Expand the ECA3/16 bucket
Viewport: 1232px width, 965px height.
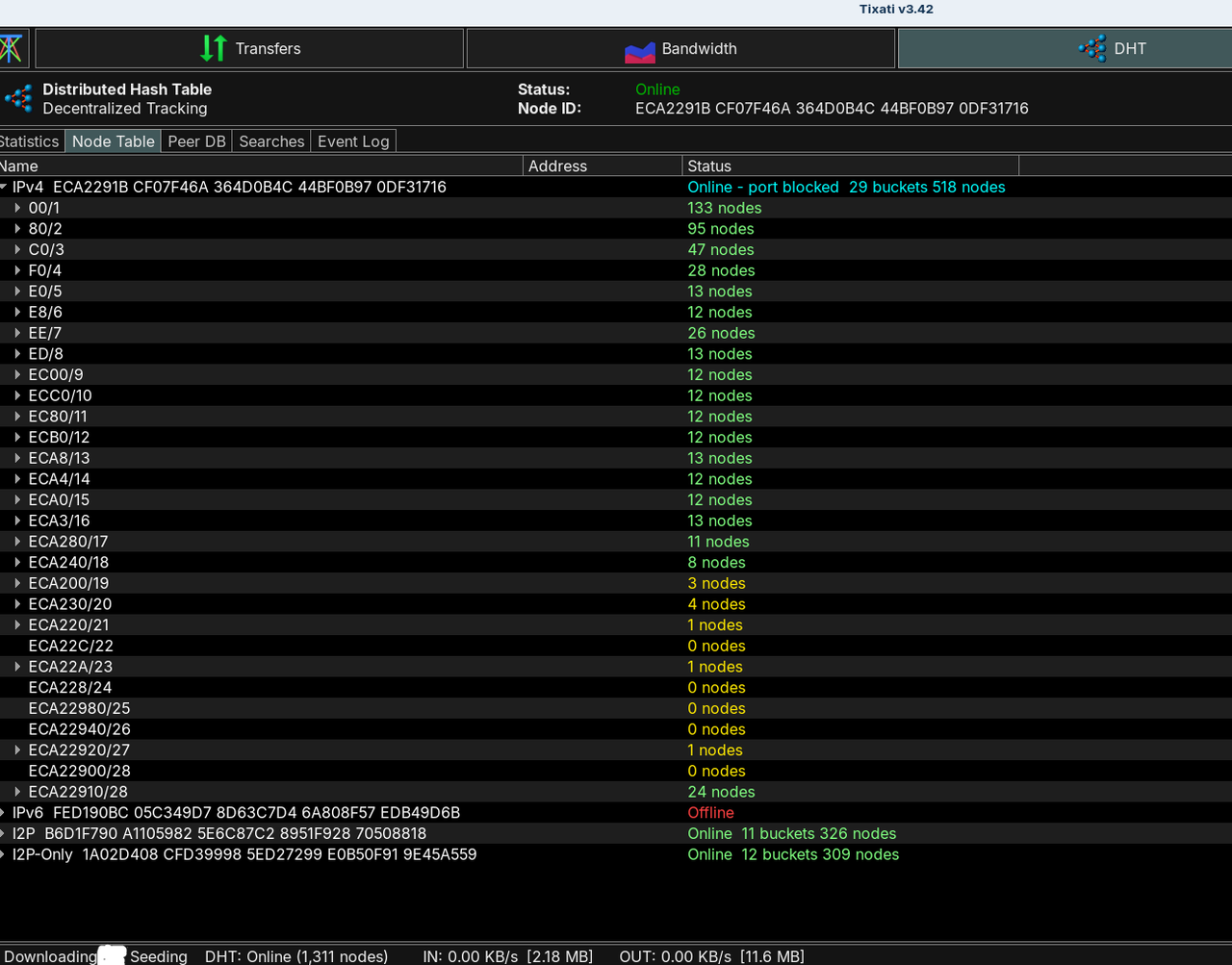(17, 521)
